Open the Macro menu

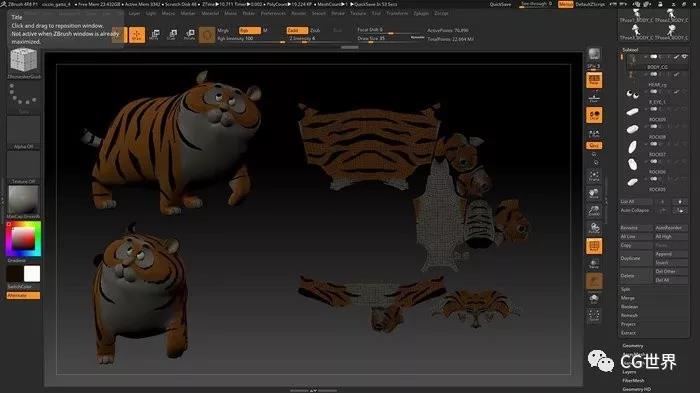tap(168, 13)
